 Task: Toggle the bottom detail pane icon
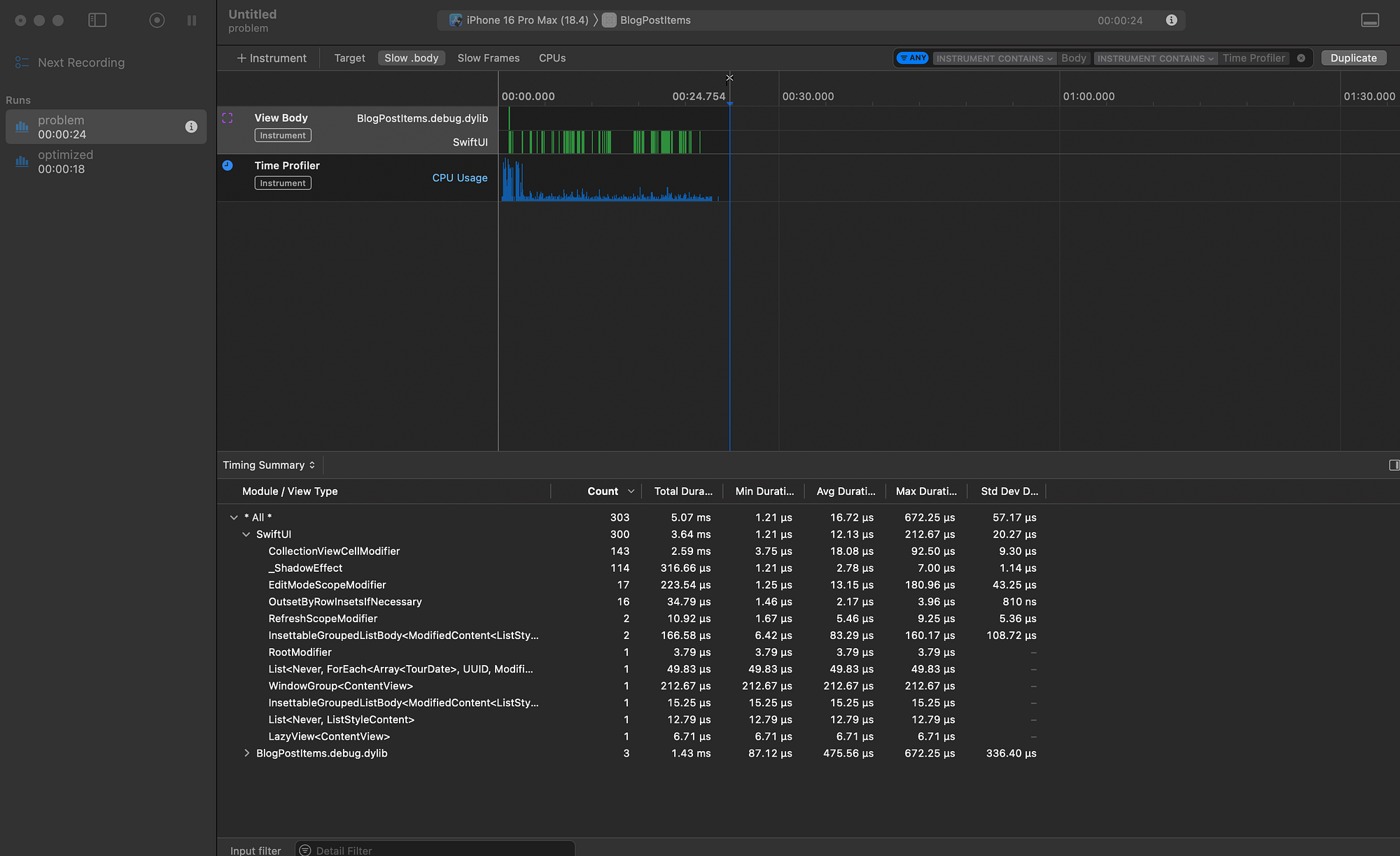click(x=1370, y=20)
